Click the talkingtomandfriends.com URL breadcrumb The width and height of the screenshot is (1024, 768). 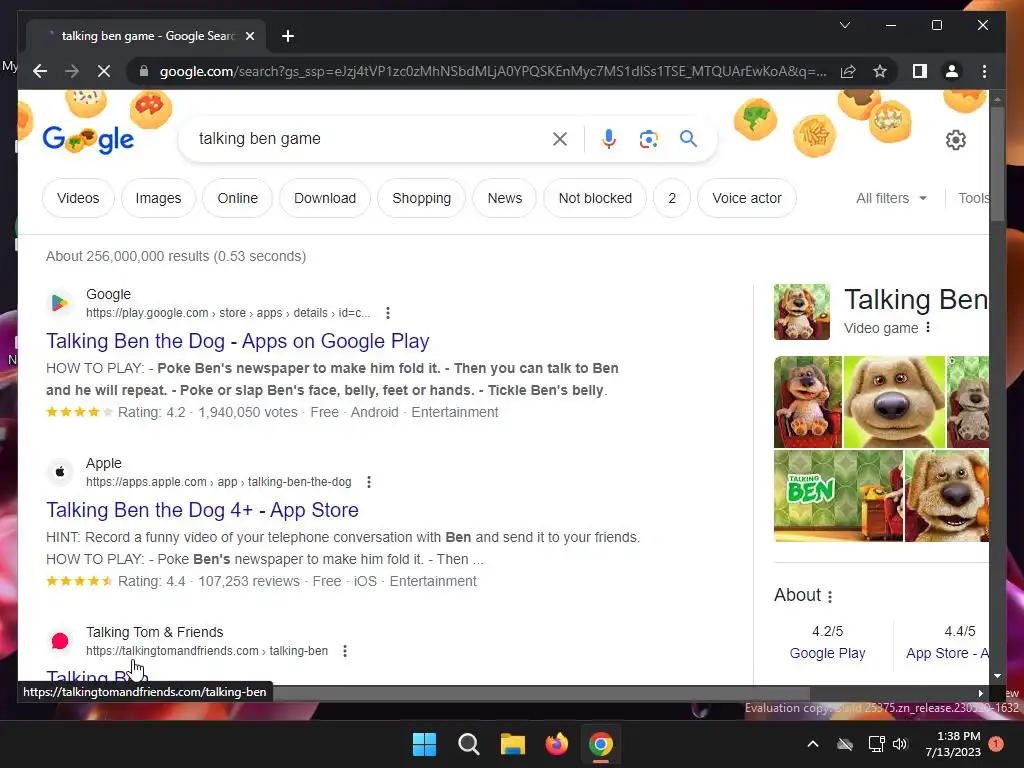pos(207,651)
